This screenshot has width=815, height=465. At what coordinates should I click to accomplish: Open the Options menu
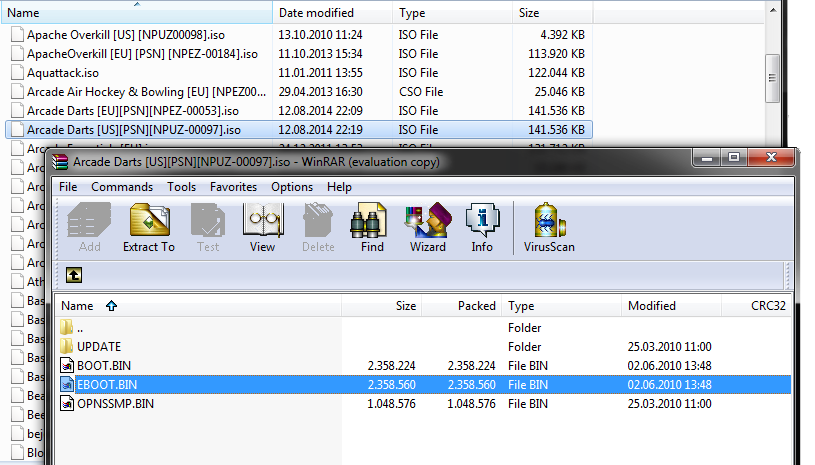pos(292,187)
